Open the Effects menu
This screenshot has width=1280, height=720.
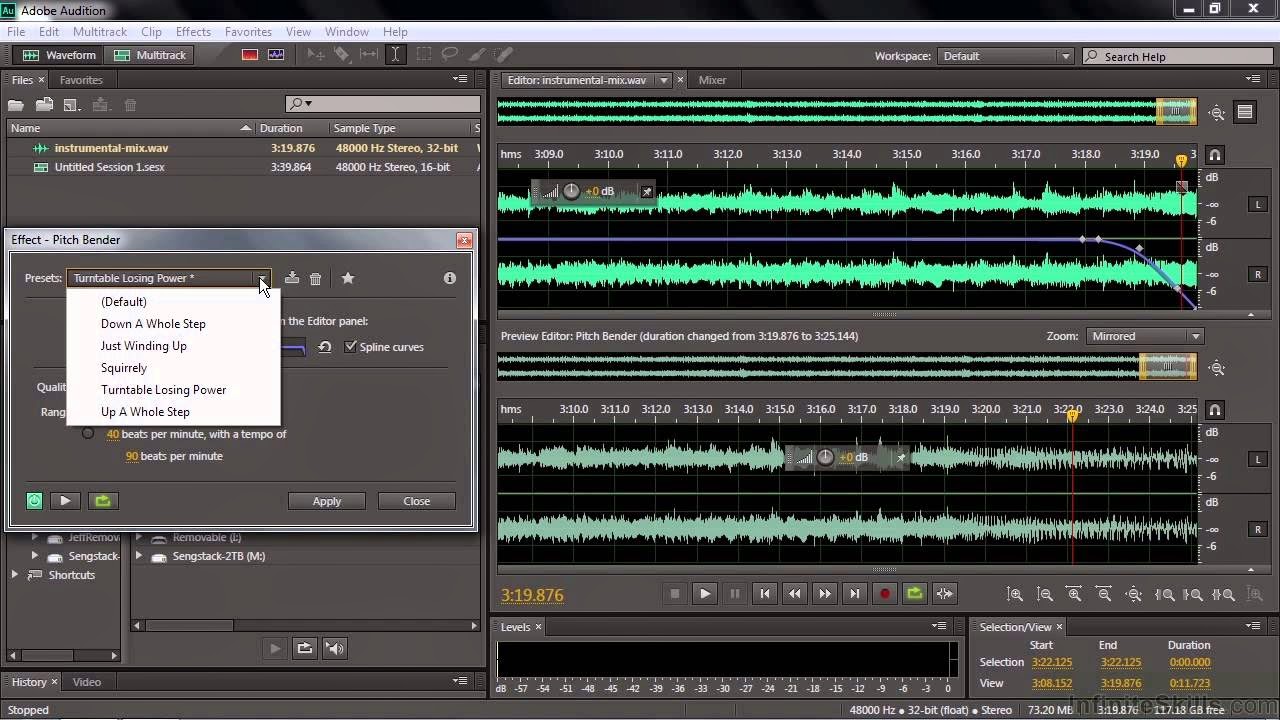pos(193,32)
